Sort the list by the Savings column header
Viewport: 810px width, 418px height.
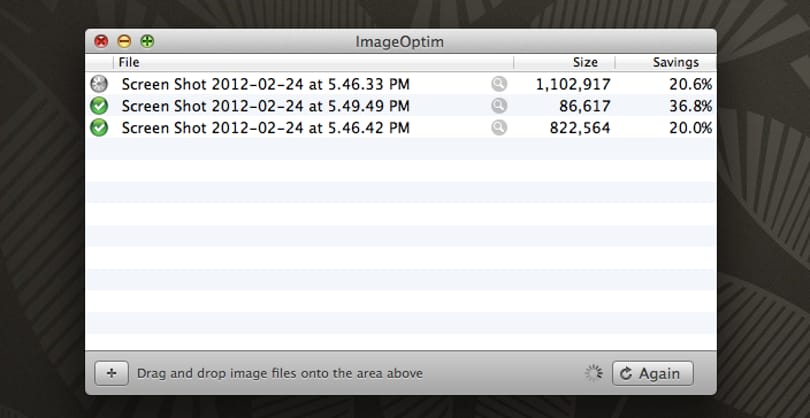point(666,63)
